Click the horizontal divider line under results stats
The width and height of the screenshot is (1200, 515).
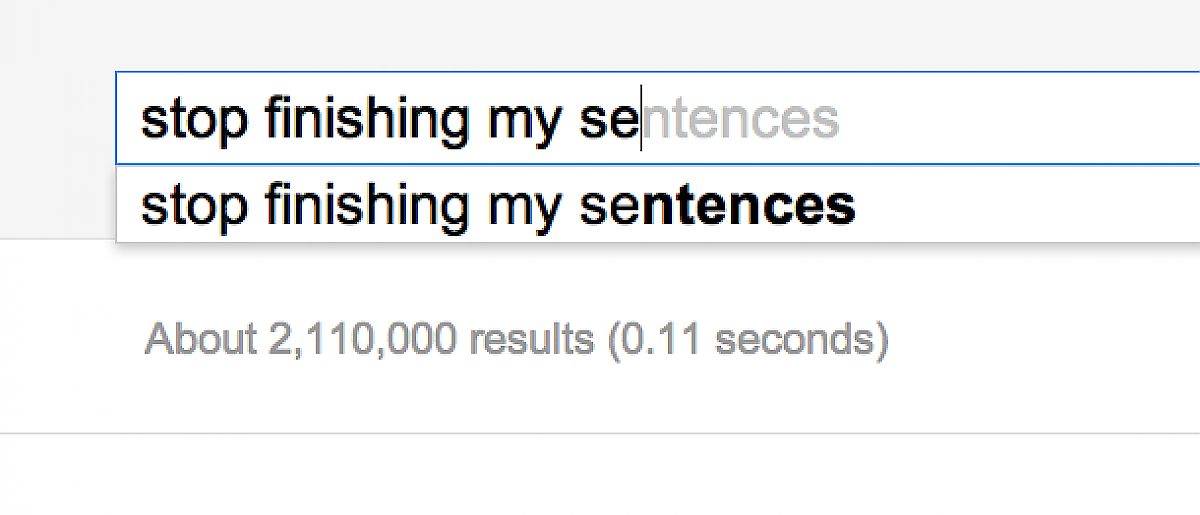pos(600,433)
